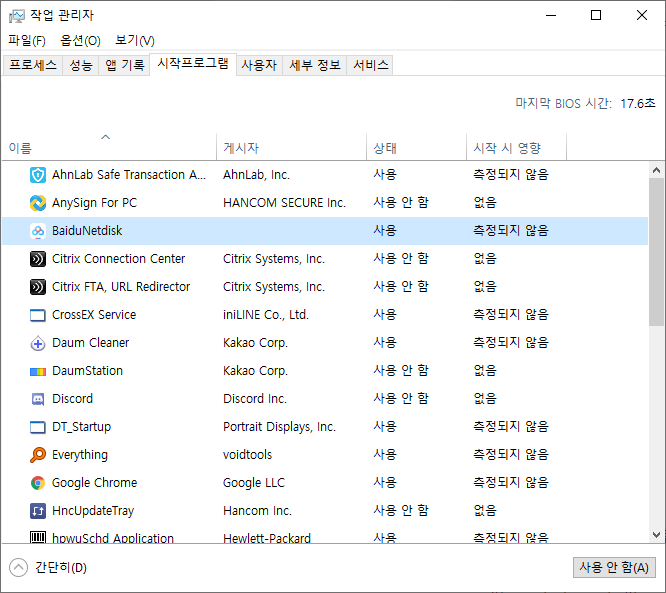Screen dimensions: 666x593
Task: Select the 시작프로그램 tab
Action: (193, 64)
